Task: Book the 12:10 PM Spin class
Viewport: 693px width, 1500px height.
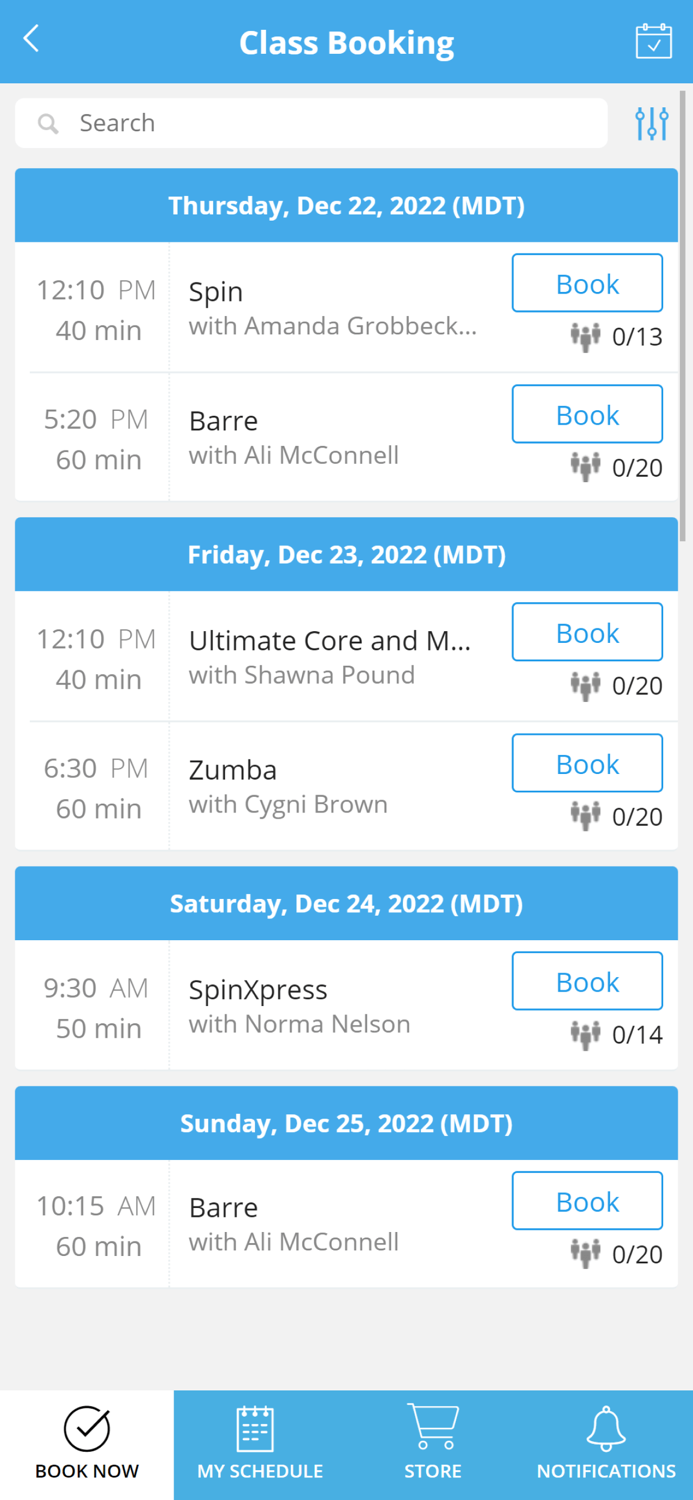Action: [587, 283]
